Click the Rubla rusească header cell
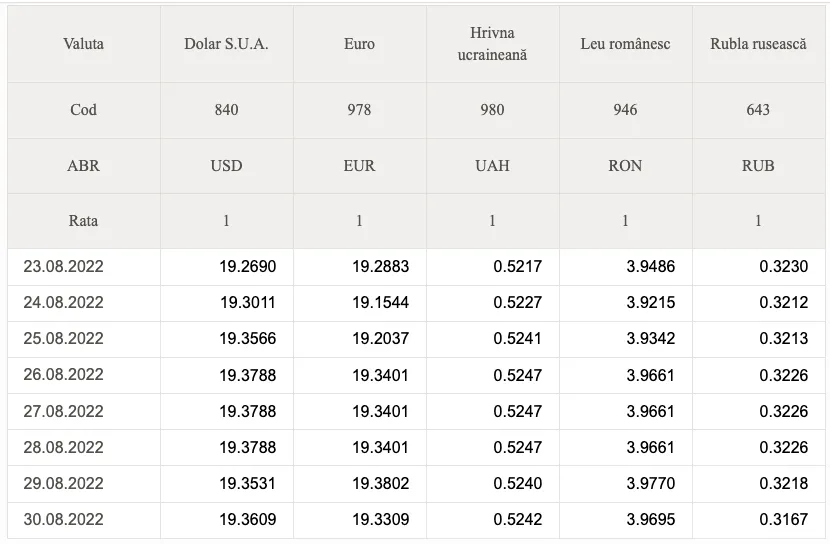The image size is (830, 544). click(758, 44)
